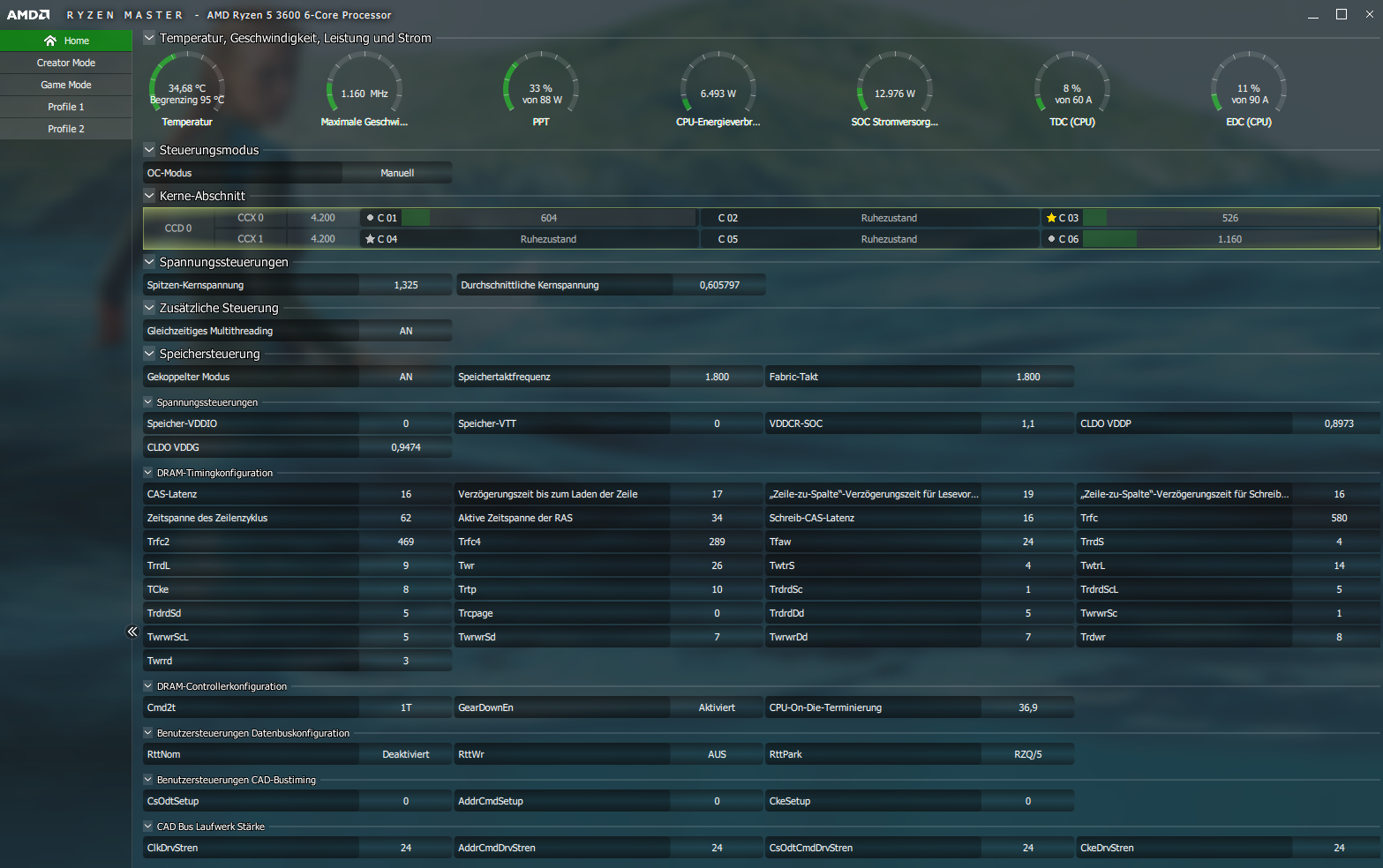
Task: Collapse the DRAM-Timingkonfiguration section
Action: click(148, 473)
